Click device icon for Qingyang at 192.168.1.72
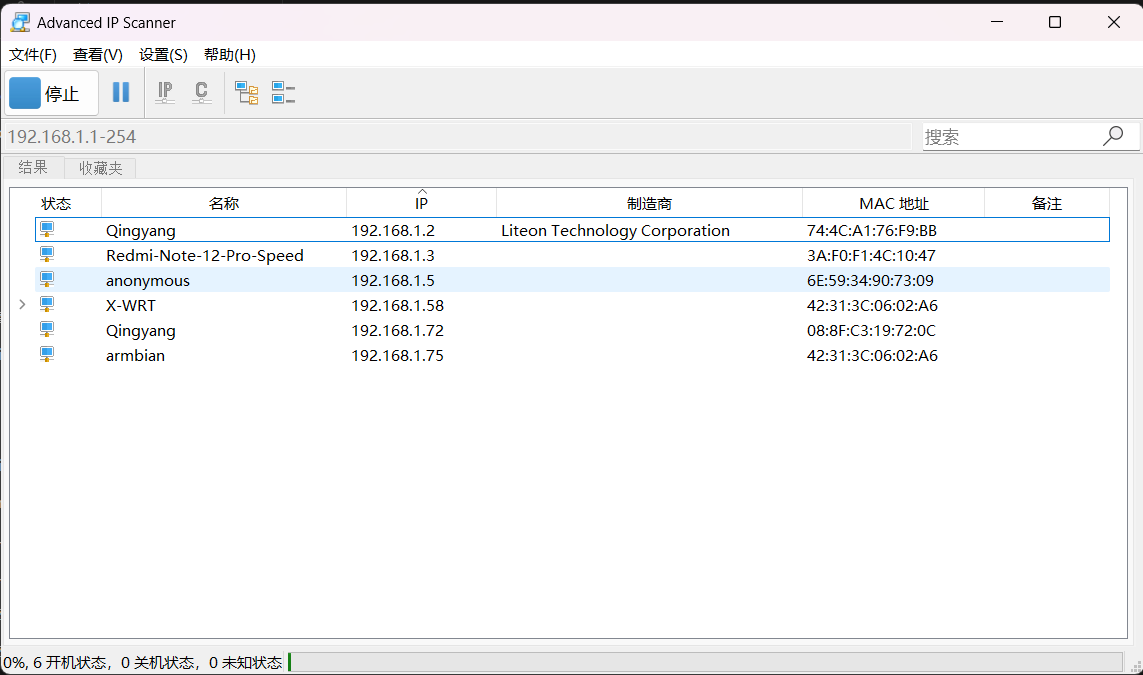The image size is (1143, 675). [47, 329]
